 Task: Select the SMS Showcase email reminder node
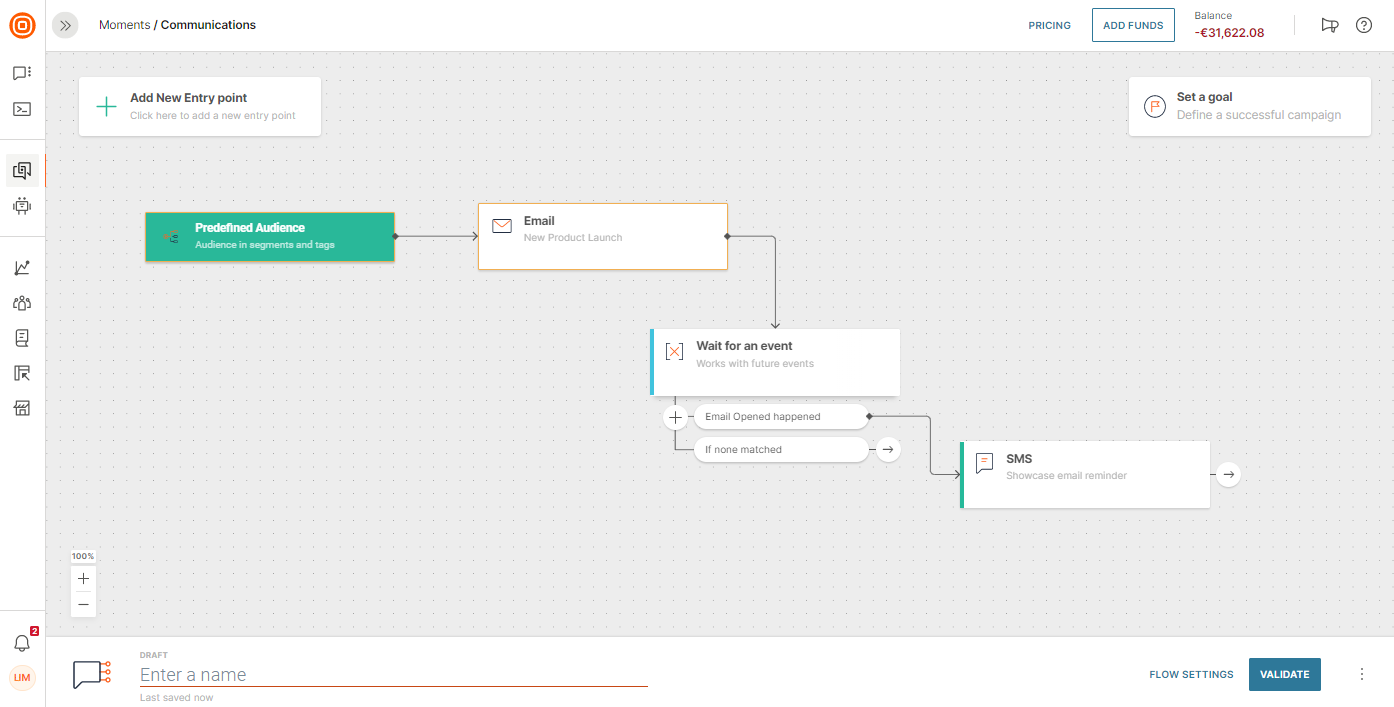coord(1085,475)
